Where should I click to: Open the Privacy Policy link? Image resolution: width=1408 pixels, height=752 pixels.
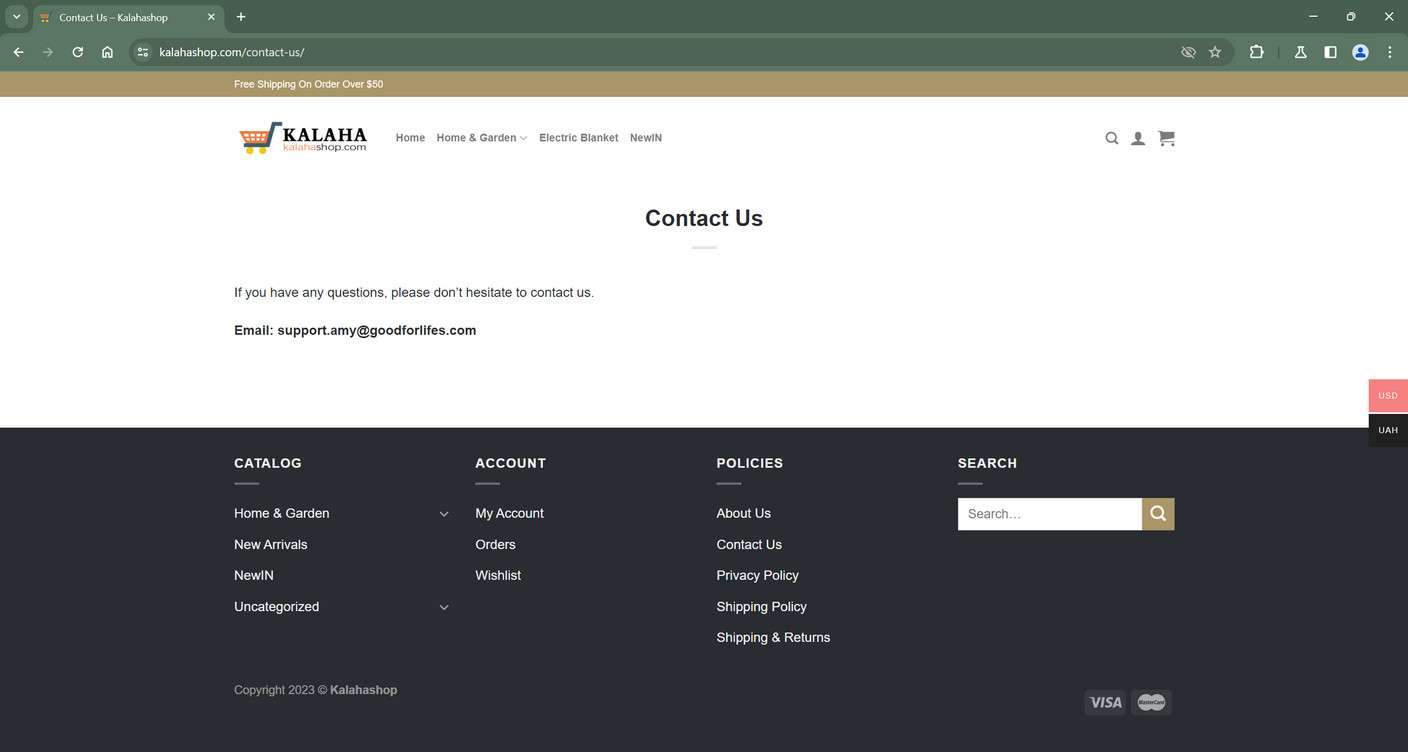tap(757, 576)
